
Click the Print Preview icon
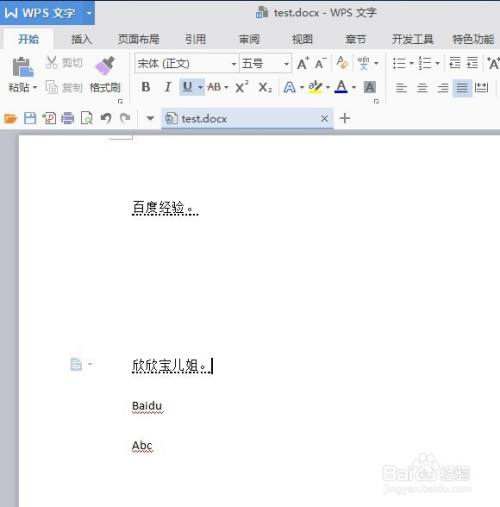(x=87, y=118)
